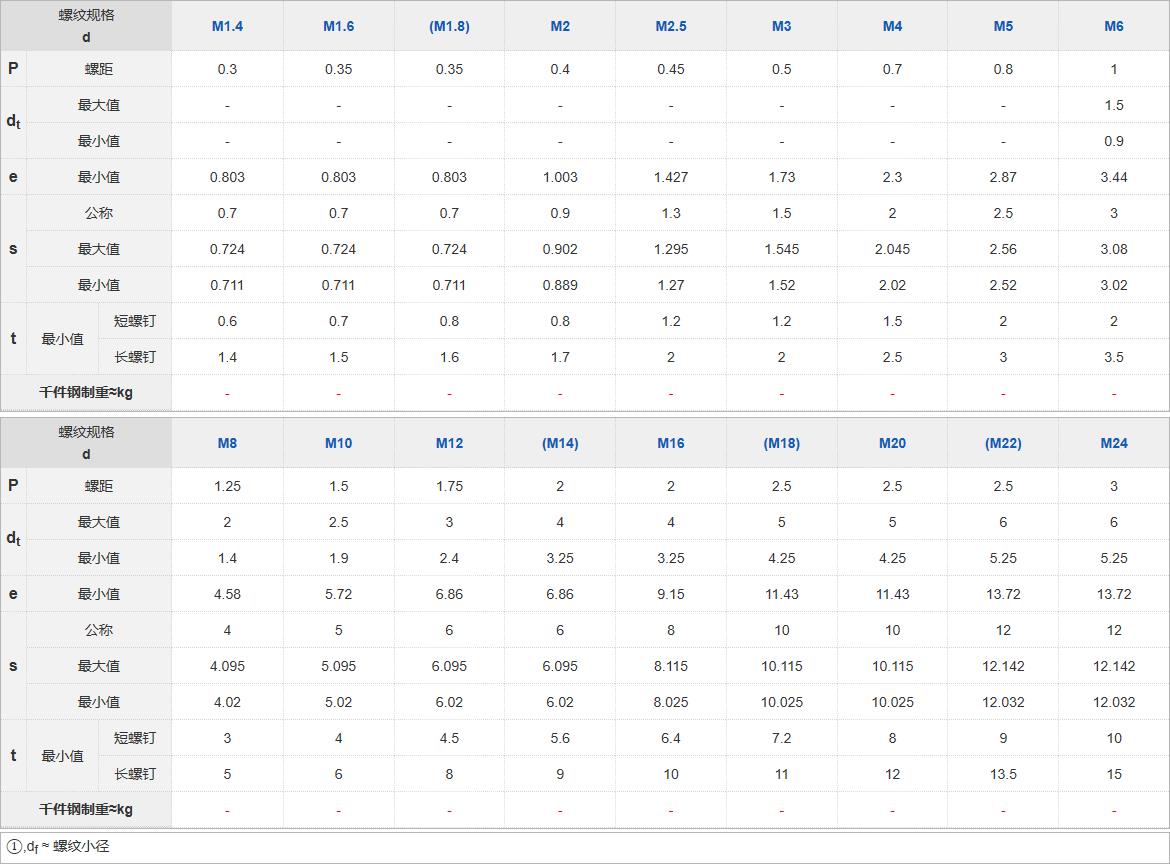Open the M3 column header link
Image resolution: width=1170 pixels, height=864 pixels.
782,26
